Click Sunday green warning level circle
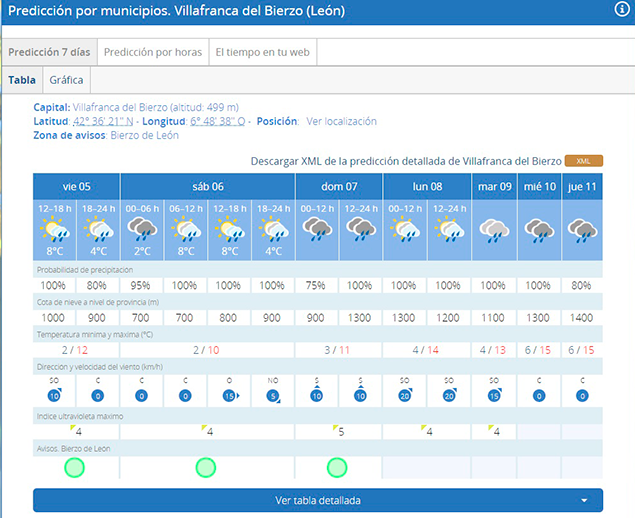This screenshot has width=635, height=518. pos(339,467)
